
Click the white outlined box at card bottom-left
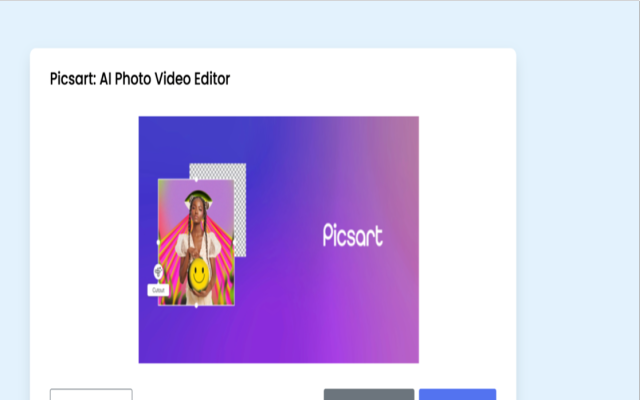coord(91,395)
